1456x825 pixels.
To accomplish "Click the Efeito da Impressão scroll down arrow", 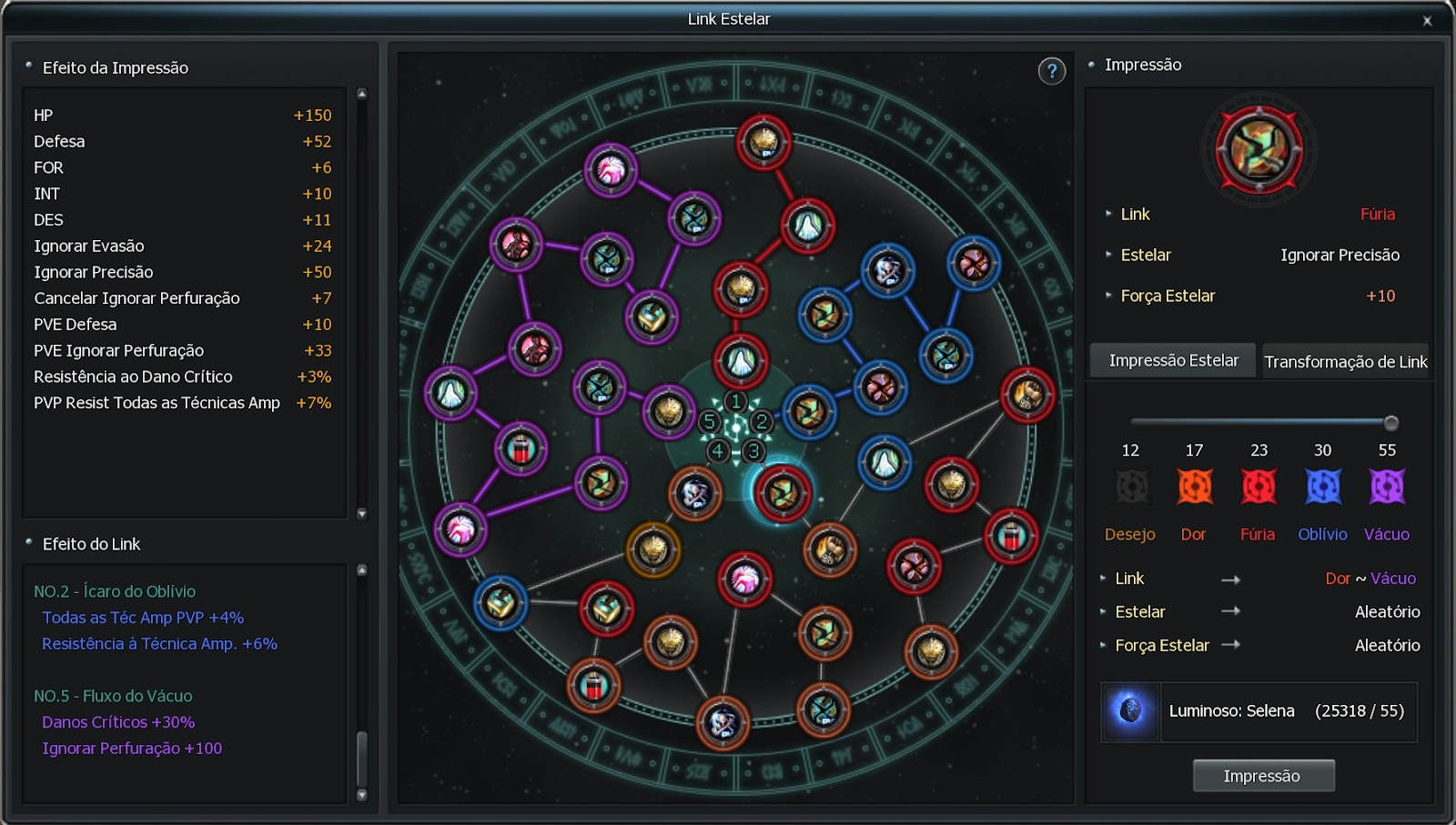I will (x=361, y=514).
